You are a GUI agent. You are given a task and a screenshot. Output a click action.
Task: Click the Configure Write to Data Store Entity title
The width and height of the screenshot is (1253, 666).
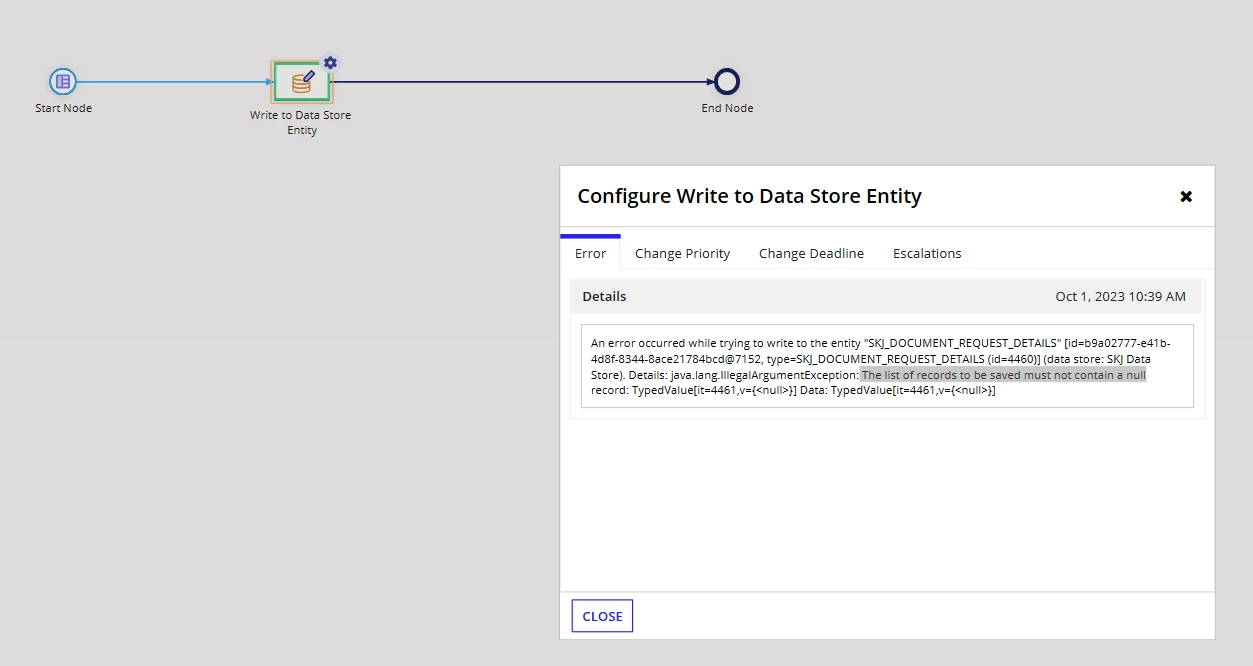click(749, 196)
